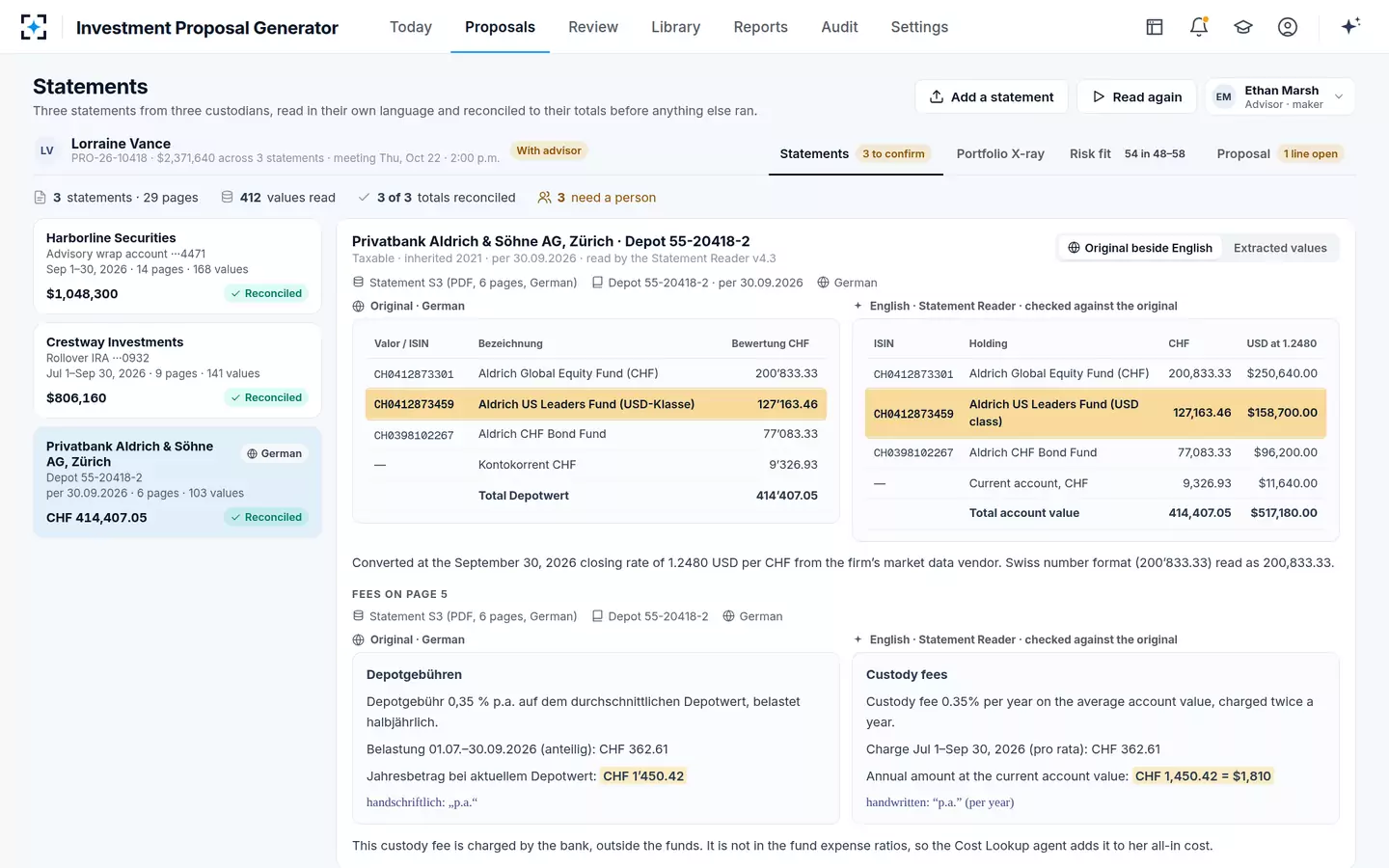
Task: Click the highlighted $158,700.00 value
Action: point(1282,413)
